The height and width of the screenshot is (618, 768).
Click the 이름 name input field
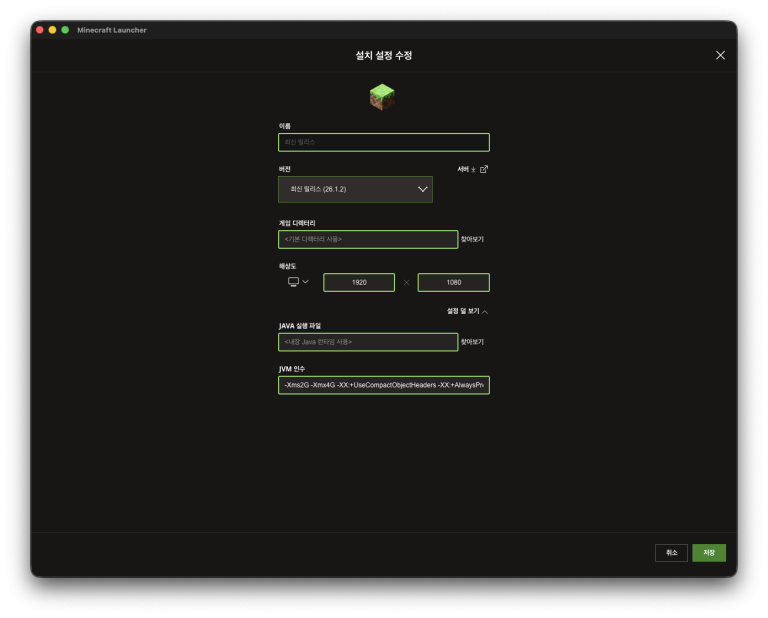384,143
